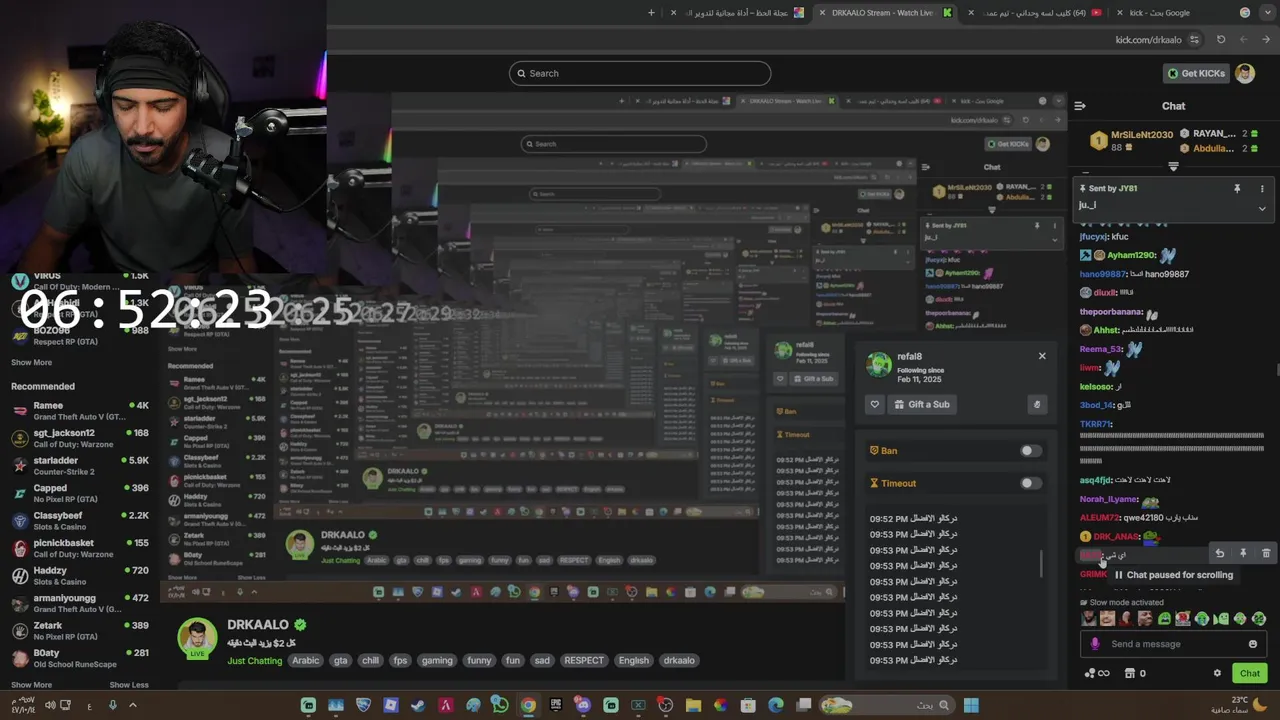Viewport: 1280px width, 720px height.
Task: Reload the page in Chrome
Action: click(x=1221, y=40)
